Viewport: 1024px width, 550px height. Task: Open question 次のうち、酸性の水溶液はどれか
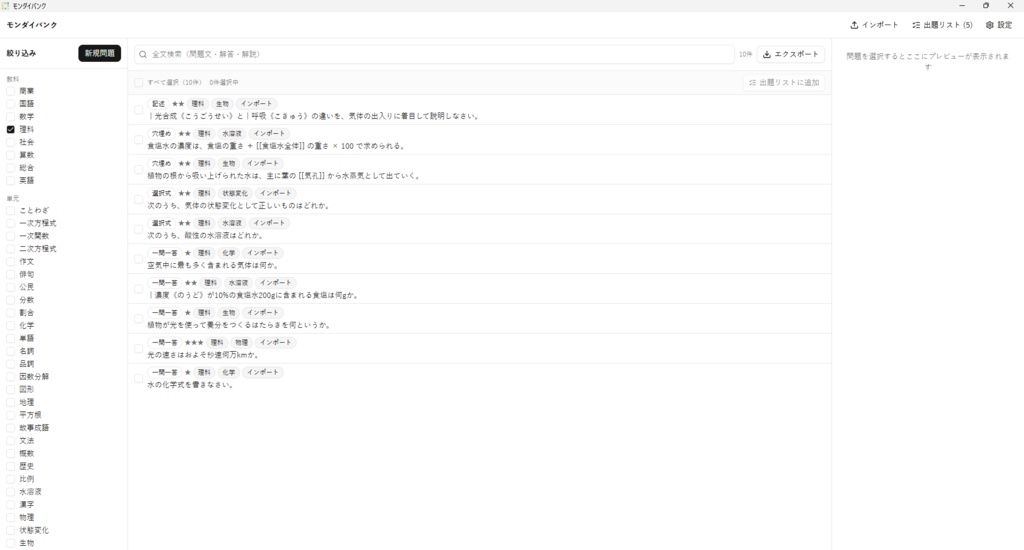pyautogui.click(x=205, y=235)
